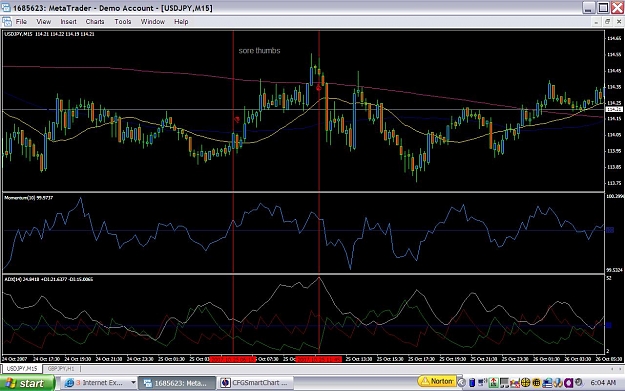Click the red arrow marker near 114.35
625x391 pixels.
tap(318, 87)
